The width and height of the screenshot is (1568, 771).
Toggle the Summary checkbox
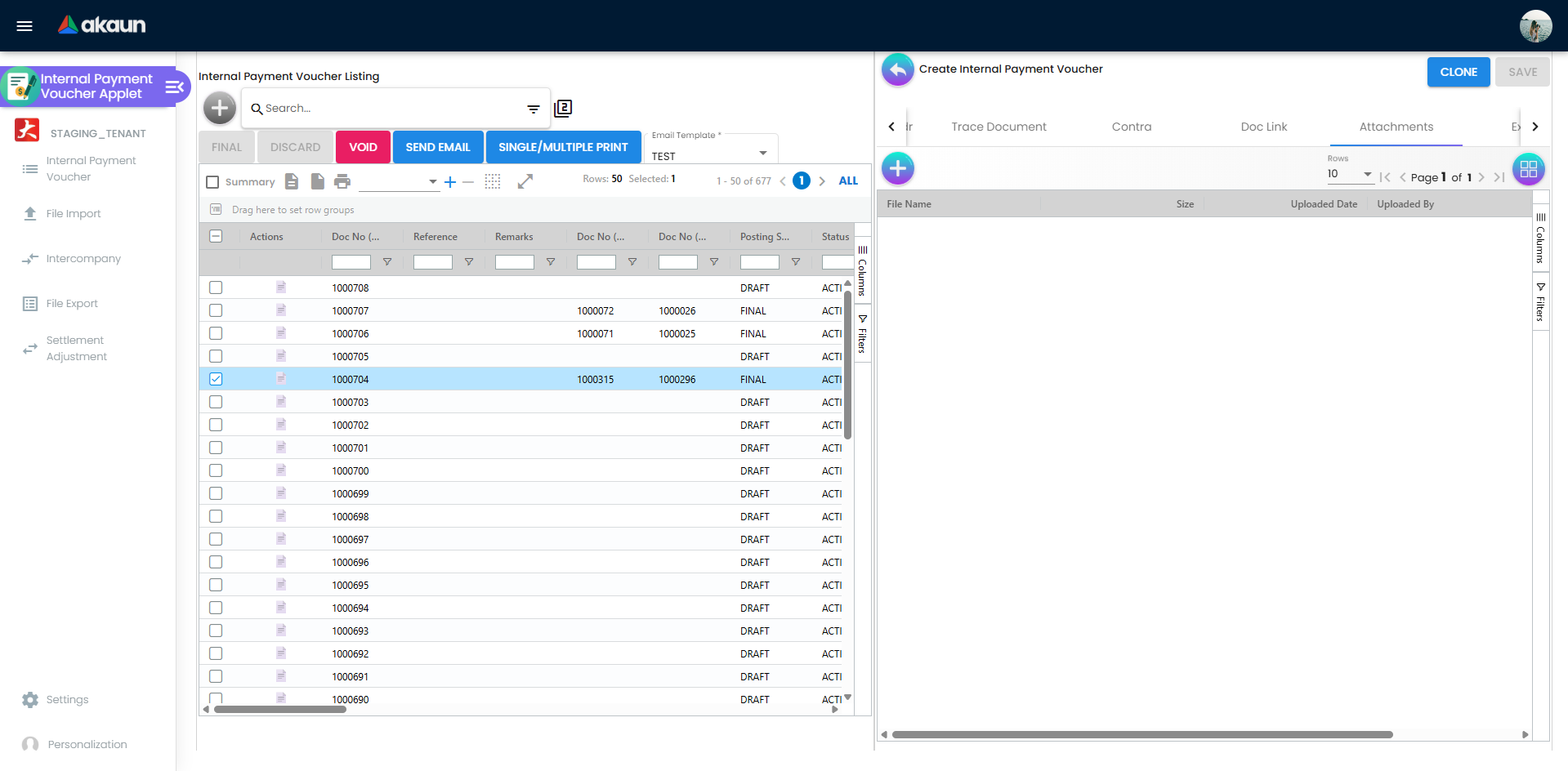pos(213,182)
